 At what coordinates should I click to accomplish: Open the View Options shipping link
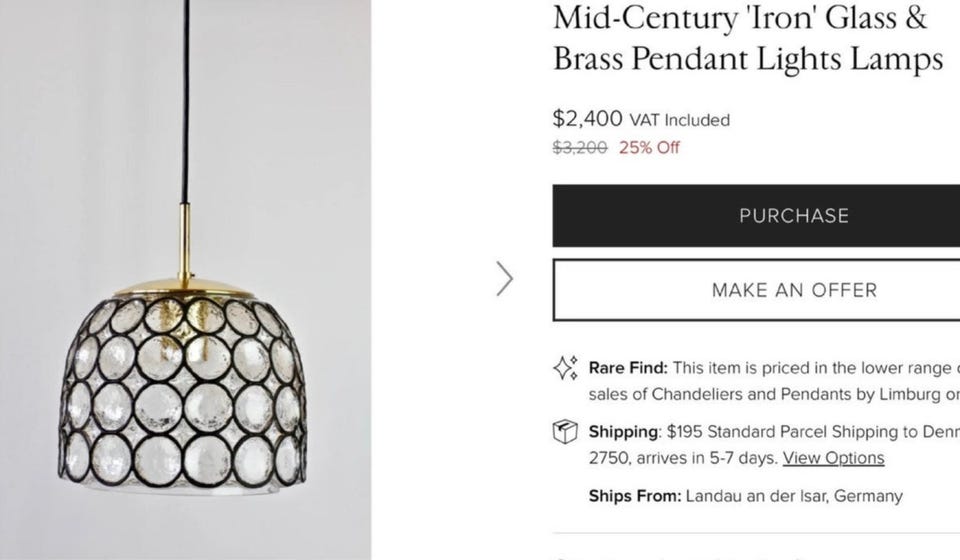point(833,458)
